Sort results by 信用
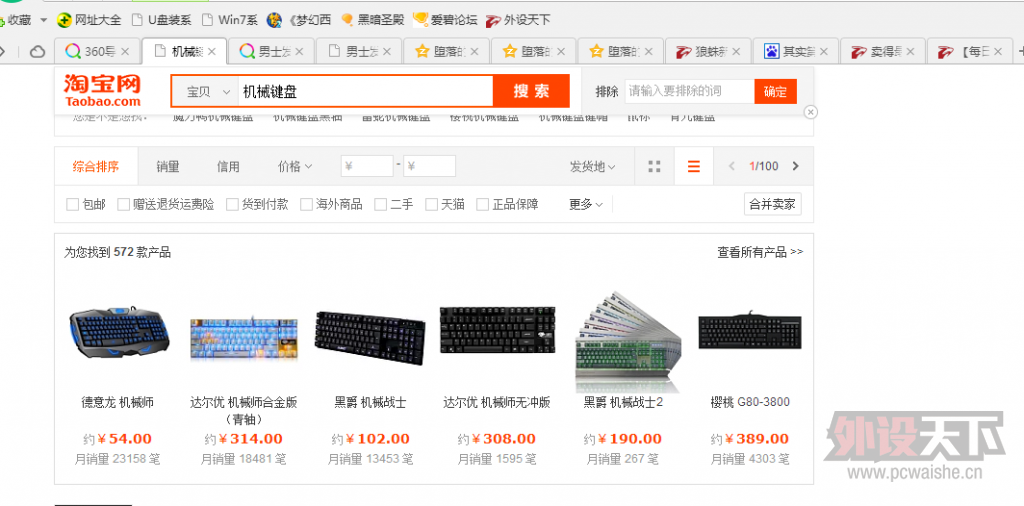 (x=228, y=166)
